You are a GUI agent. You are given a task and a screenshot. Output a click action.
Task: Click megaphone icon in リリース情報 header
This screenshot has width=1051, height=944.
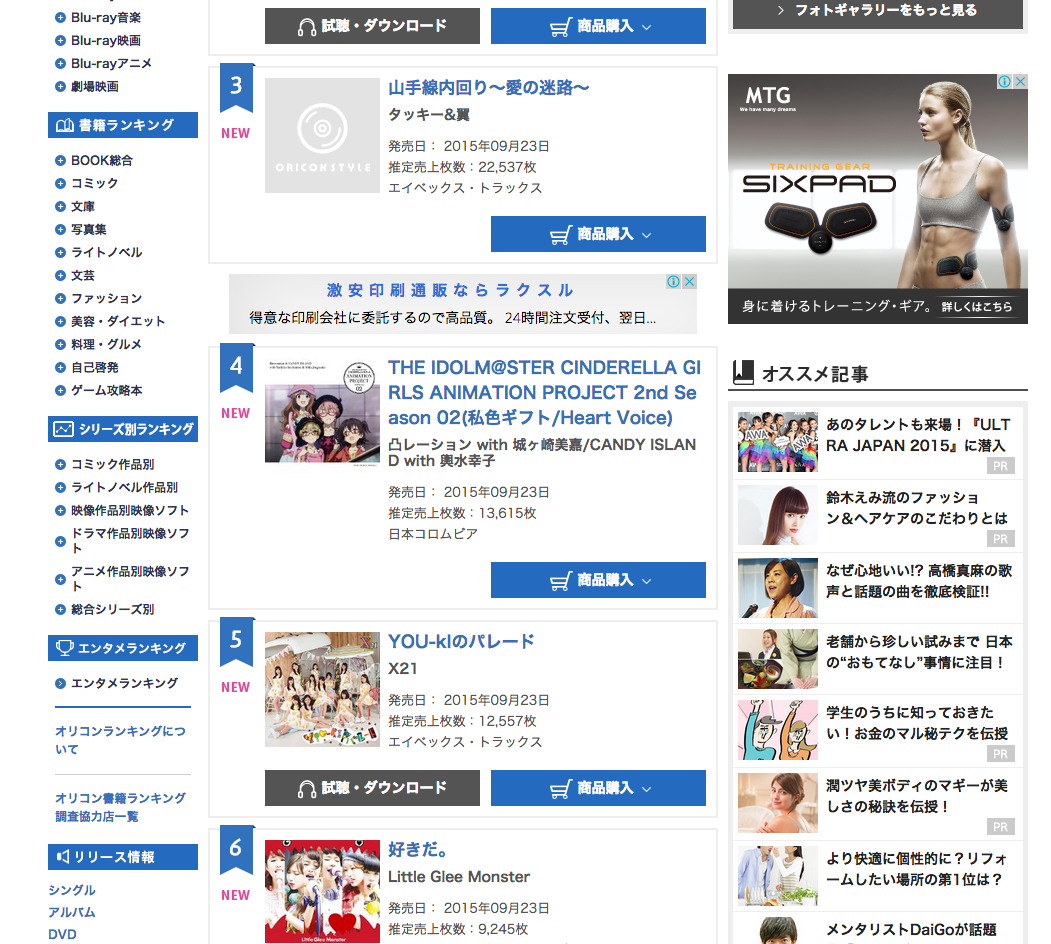point(63,857)
